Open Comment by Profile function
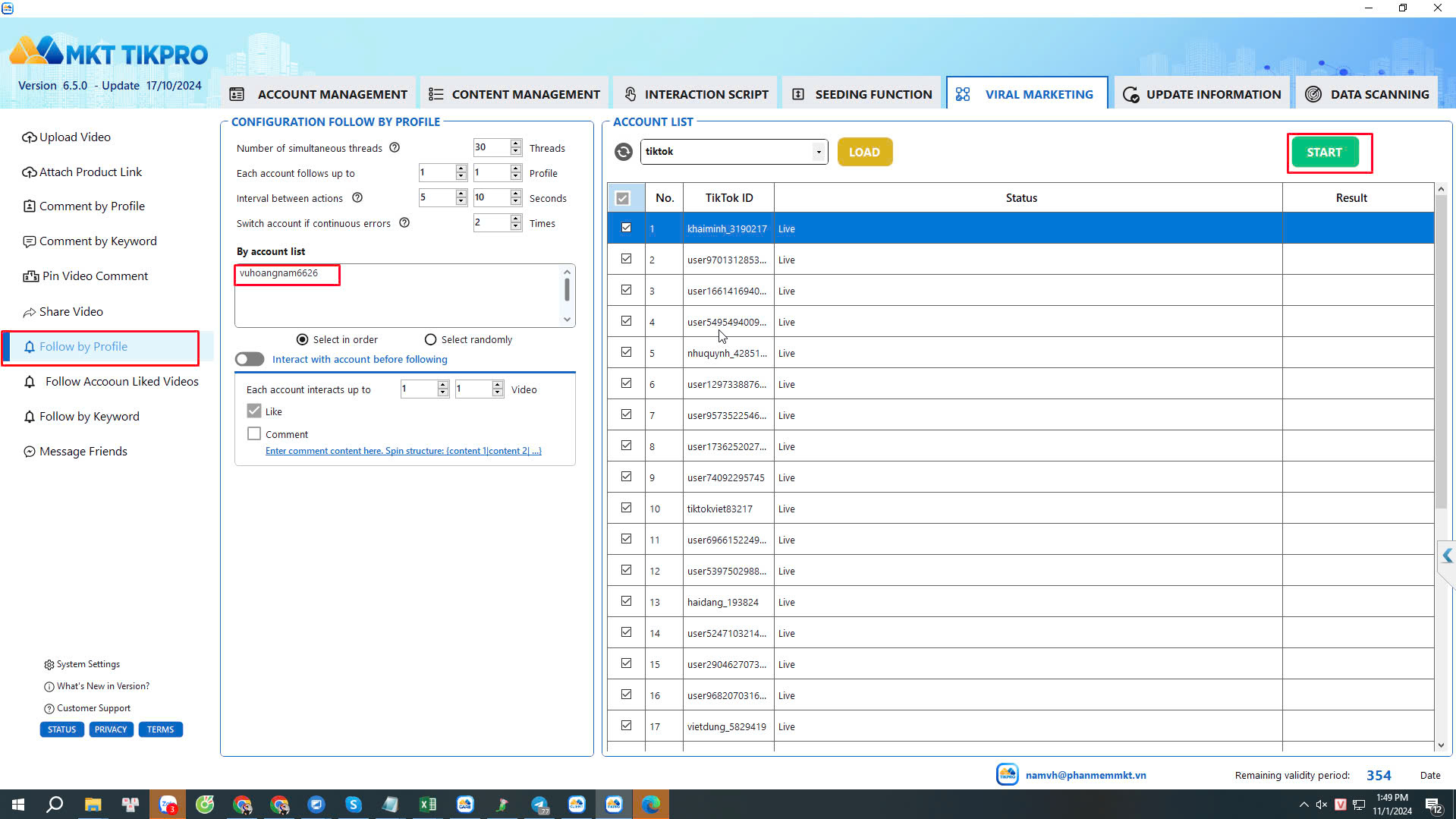This screenshot has height=819, width=1456. (83, 206)
